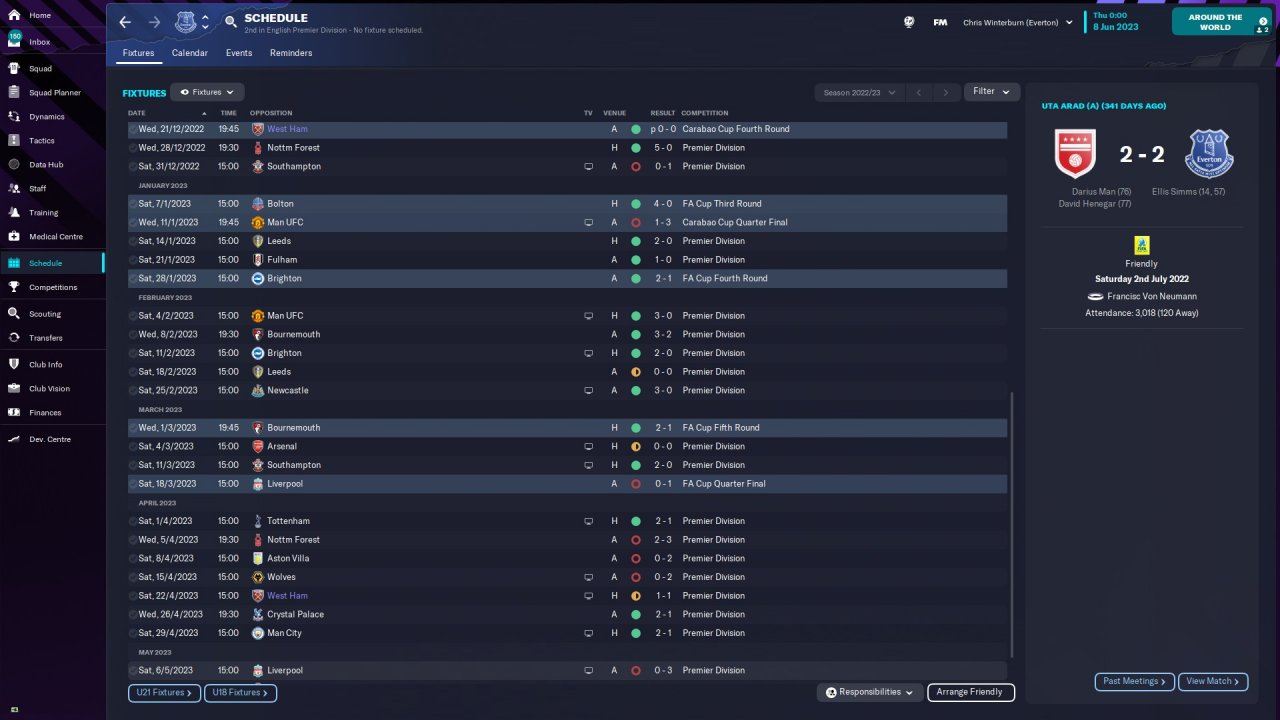This screenshot has width=1280, height=720.
Task: Open the Training screen
Action: (43, 213)
